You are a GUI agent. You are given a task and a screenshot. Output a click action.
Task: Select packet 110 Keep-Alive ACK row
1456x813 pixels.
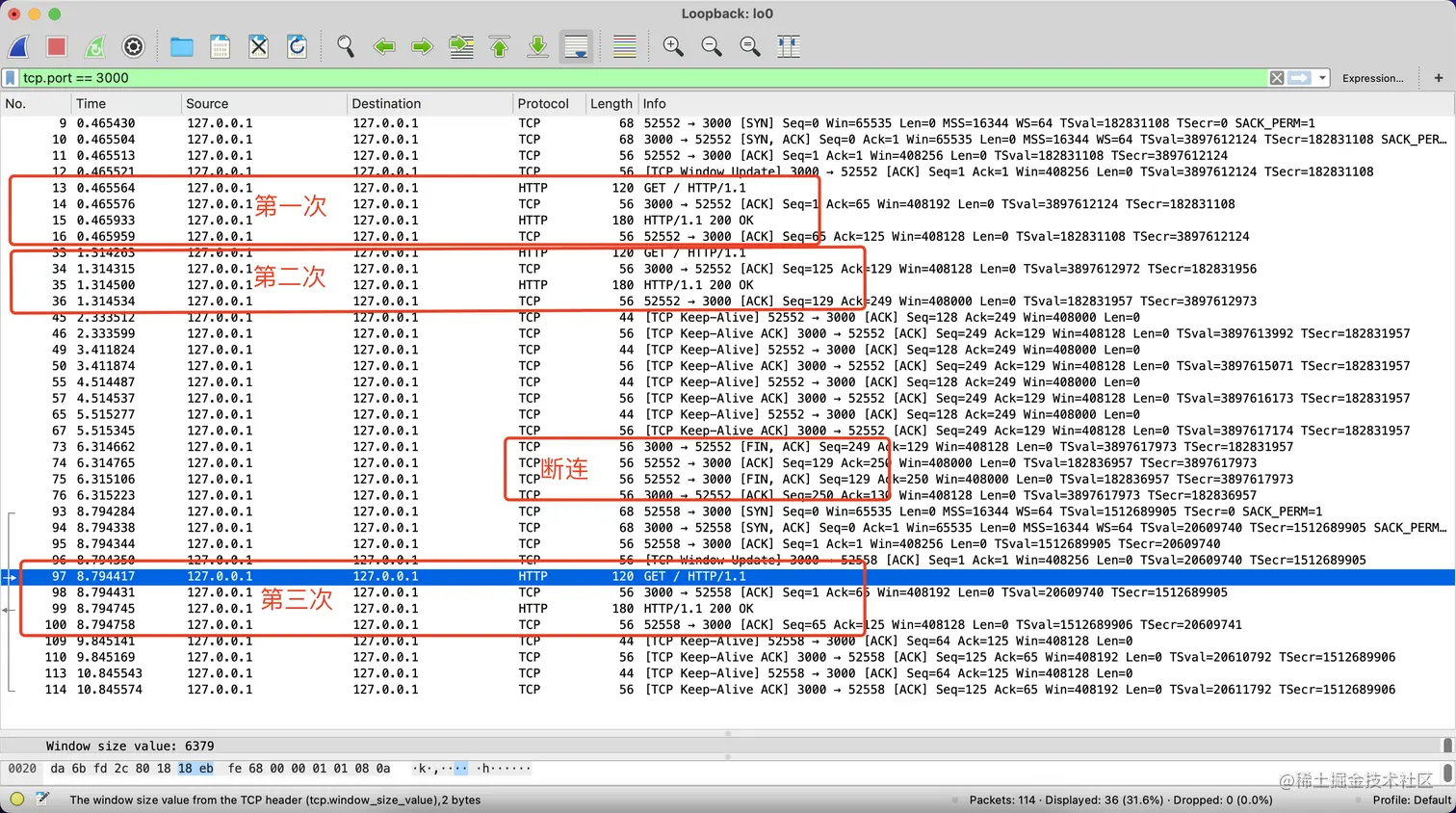pyautogui.click(x=727, y=657)
